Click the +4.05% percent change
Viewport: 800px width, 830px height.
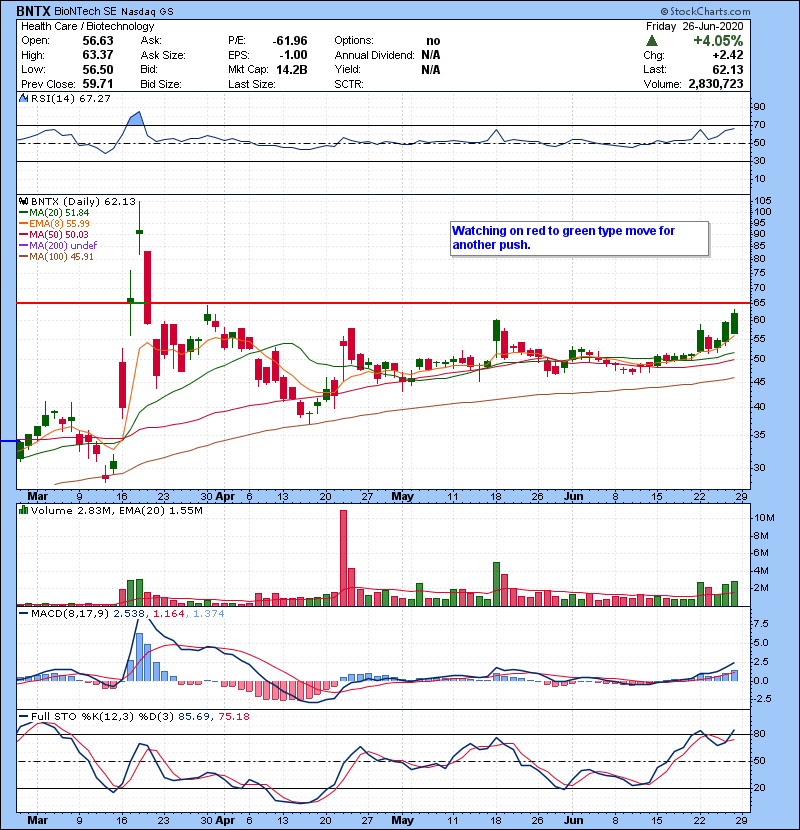click(x=718, y=41)
